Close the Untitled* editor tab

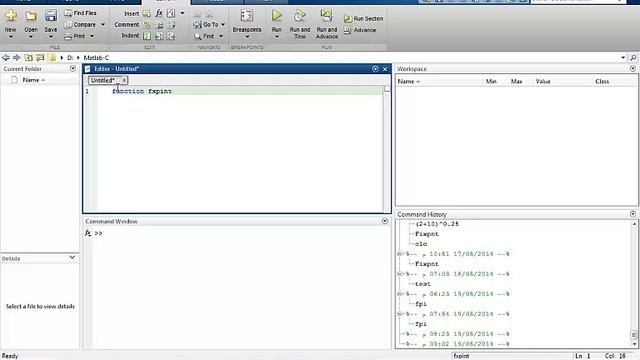point(124,80)
